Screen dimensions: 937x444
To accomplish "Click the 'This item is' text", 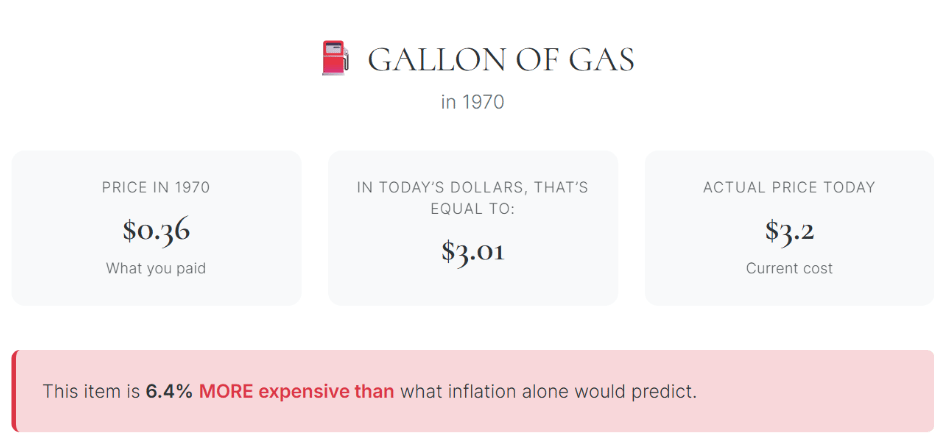I will point(91,392).
